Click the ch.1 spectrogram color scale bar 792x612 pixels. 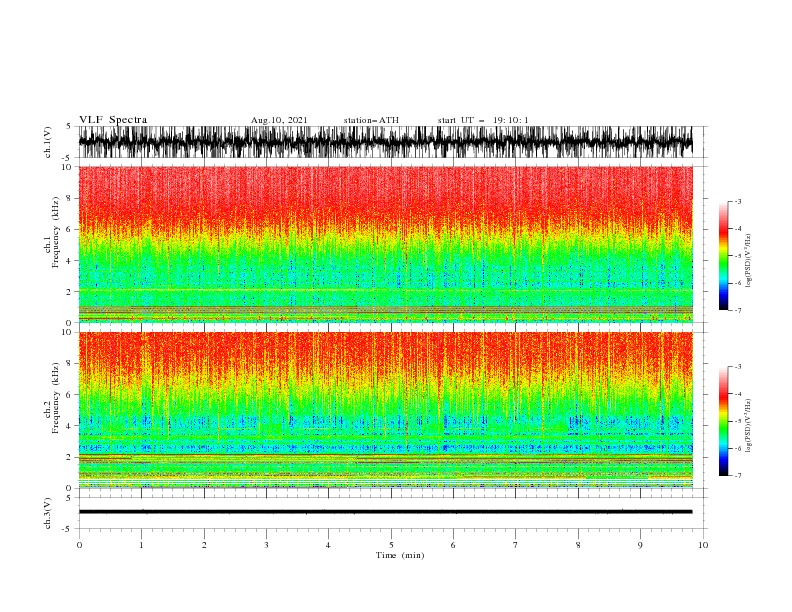pyautogui.click(x=723, y=256)
